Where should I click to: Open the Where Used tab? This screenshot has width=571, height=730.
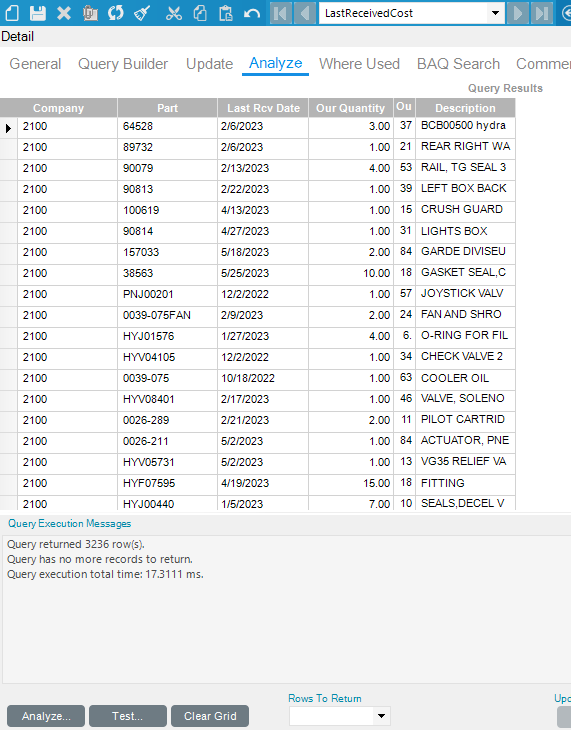(359, 64)
